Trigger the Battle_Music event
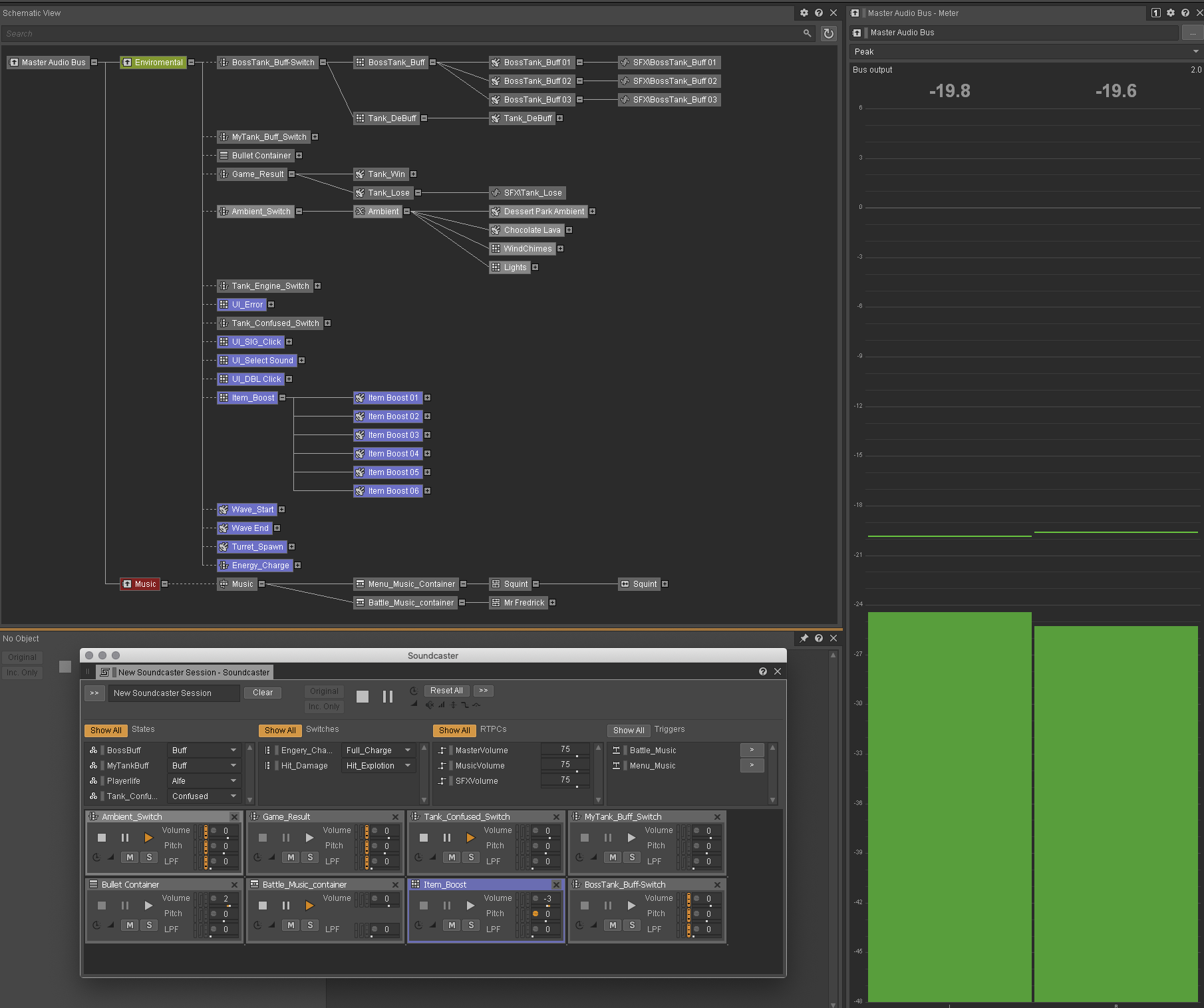The height and width of the screenshot is (1008, 1204). (x=752, y=750)
